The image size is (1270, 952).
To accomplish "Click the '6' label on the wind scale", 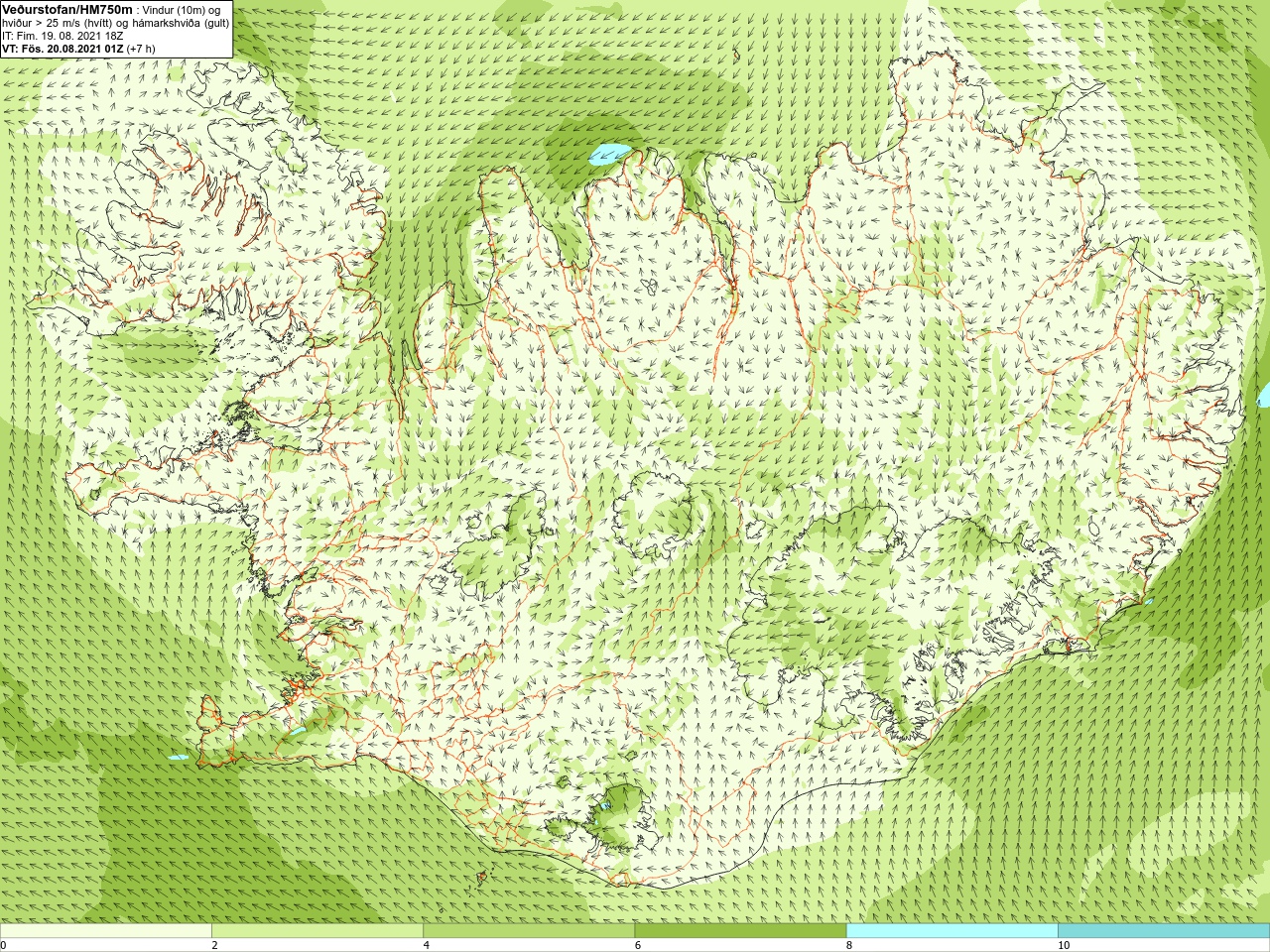I will [637, 945].
